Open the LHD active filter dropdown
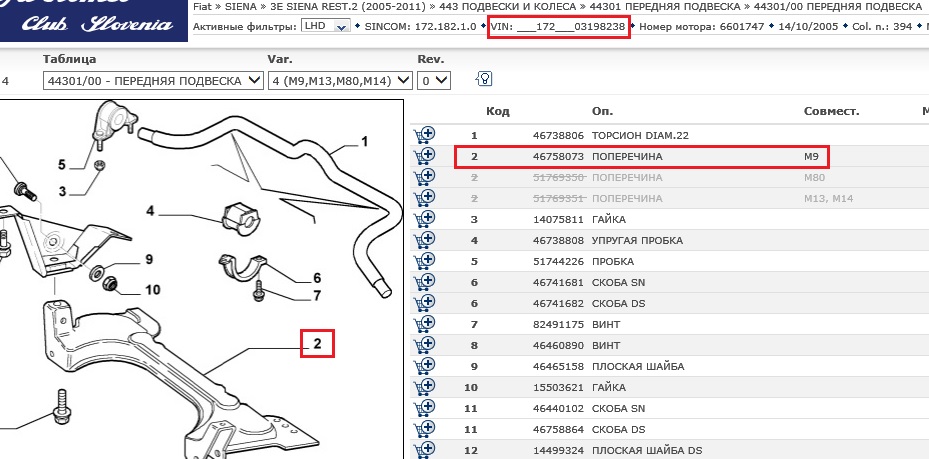929x459 pixels. [327, 26]
